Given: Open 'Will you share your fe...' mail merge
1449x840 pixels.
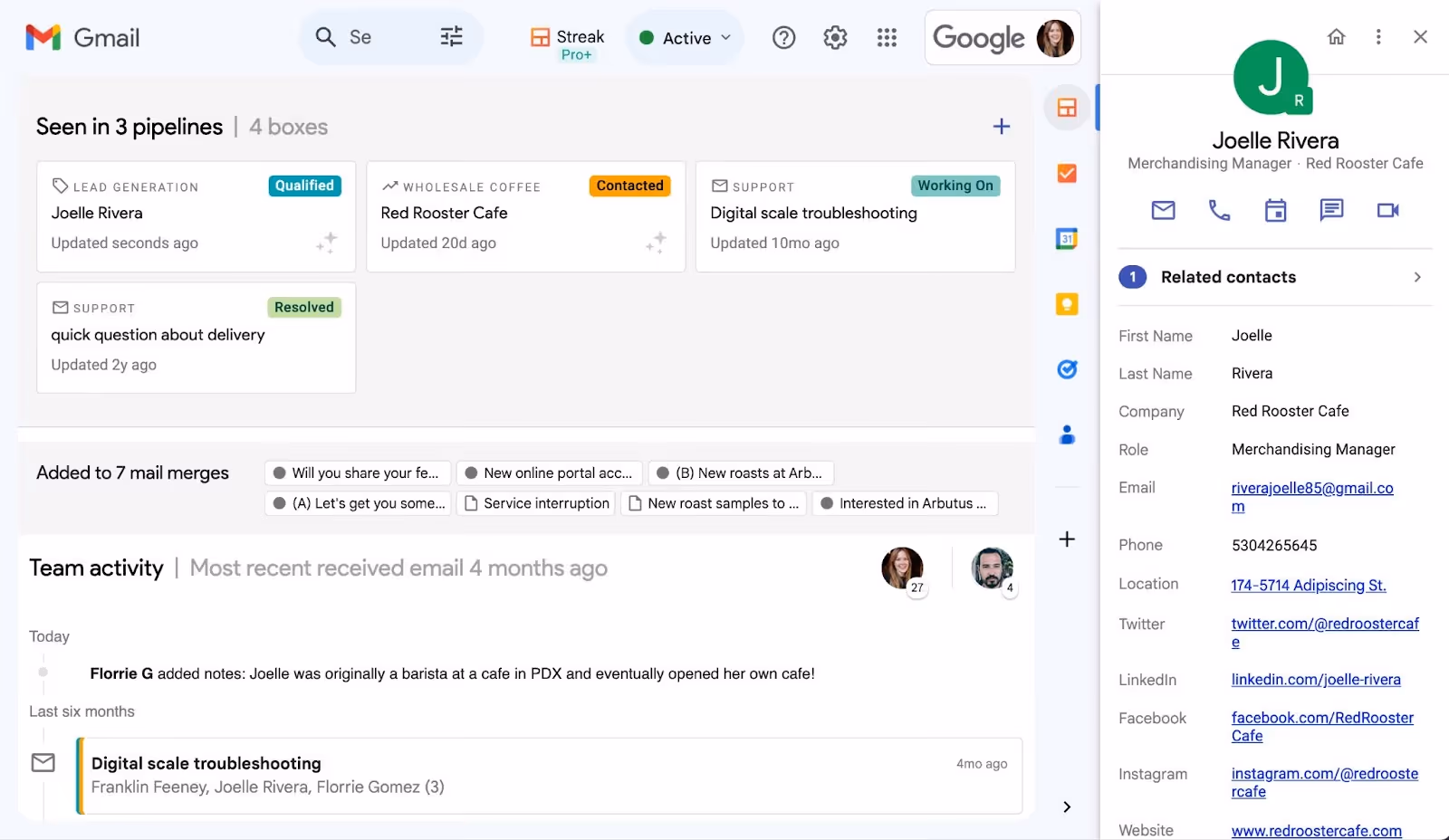Looking at the screenshot, I should (358, 473).
